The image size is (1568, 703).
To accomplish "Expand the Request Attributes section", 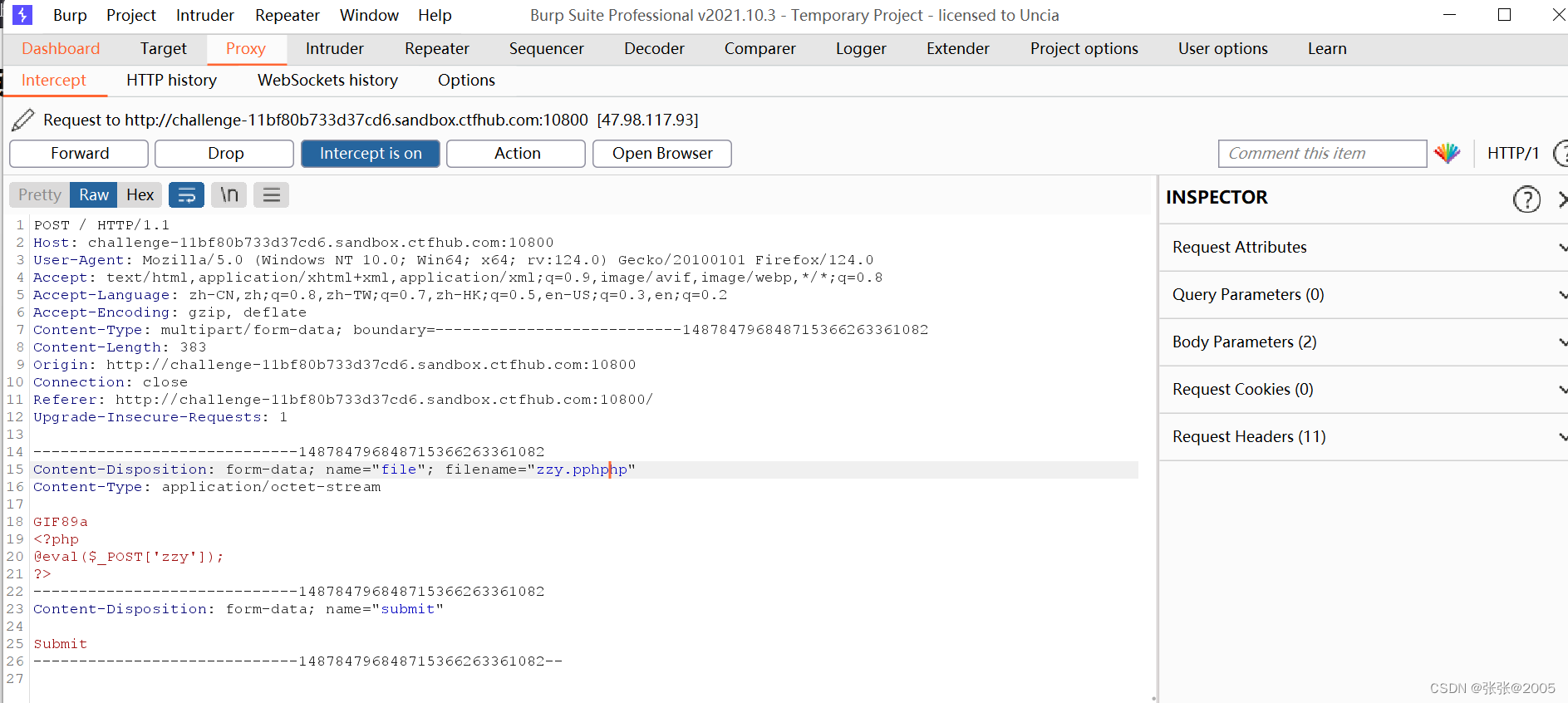I will pos(1364,248).
